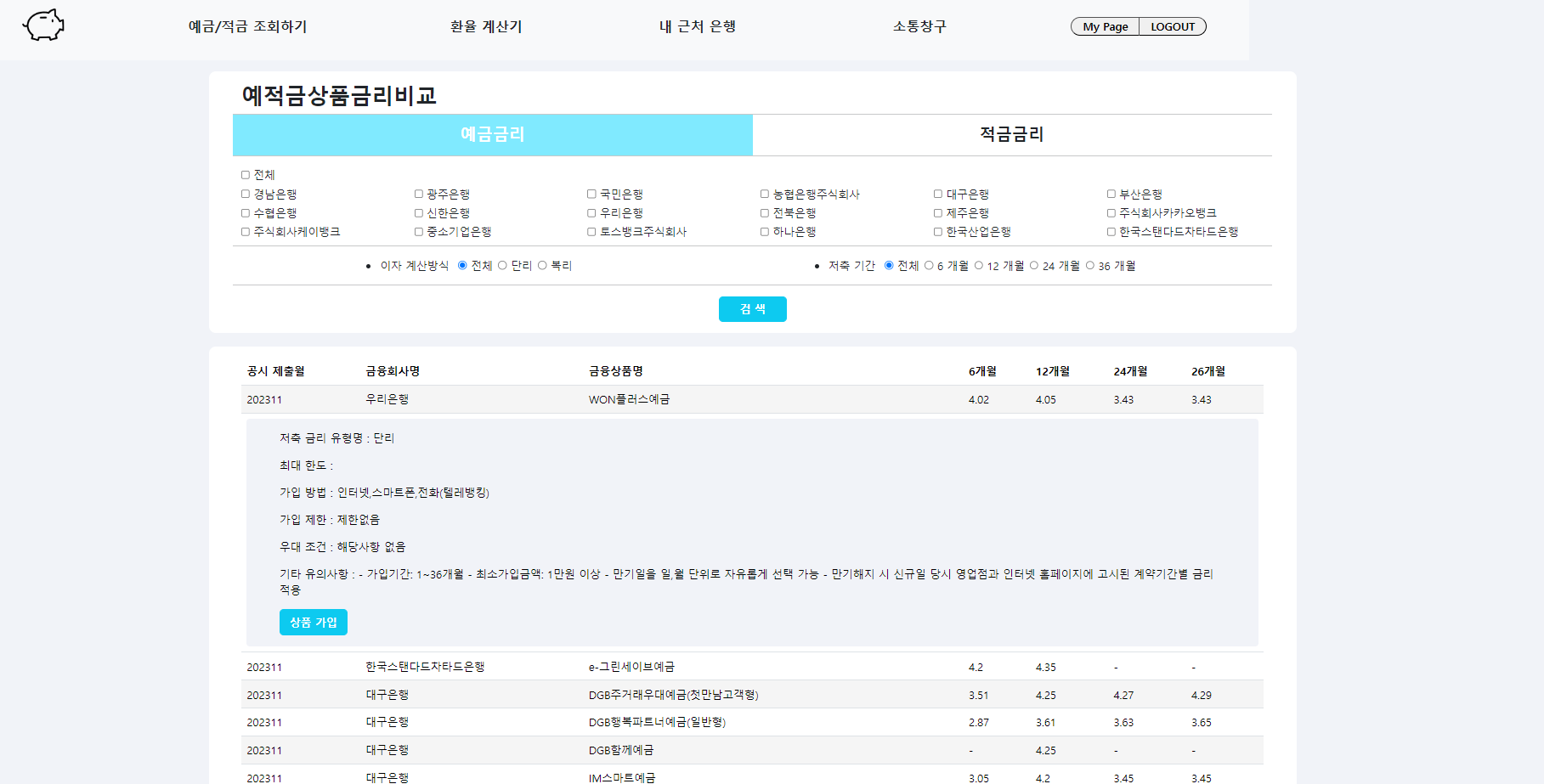Viewport: 1544px width, 784px height.
Task: Select 24 개월 savings period
Action: coord(1034,266)
